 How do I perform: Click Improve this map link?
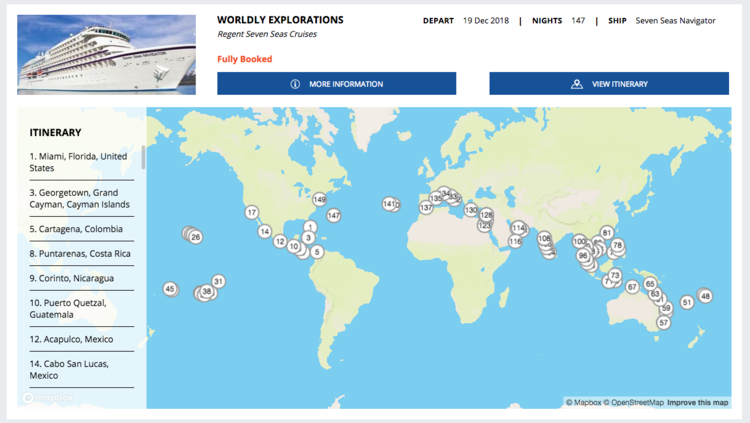point(698,402)
